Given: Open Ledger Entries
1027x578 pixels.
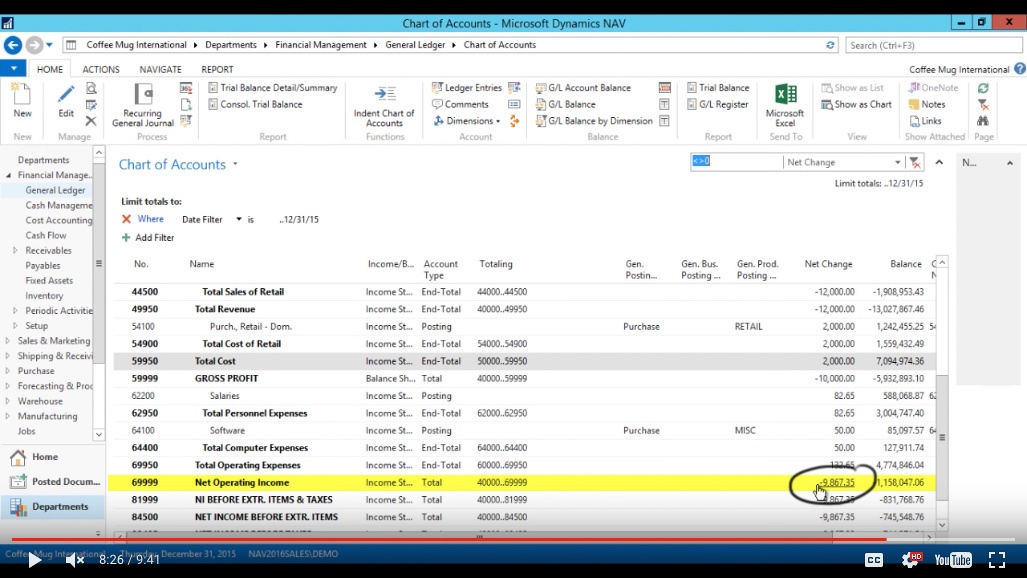Looking at the screenshot, I should pos(466,87).
